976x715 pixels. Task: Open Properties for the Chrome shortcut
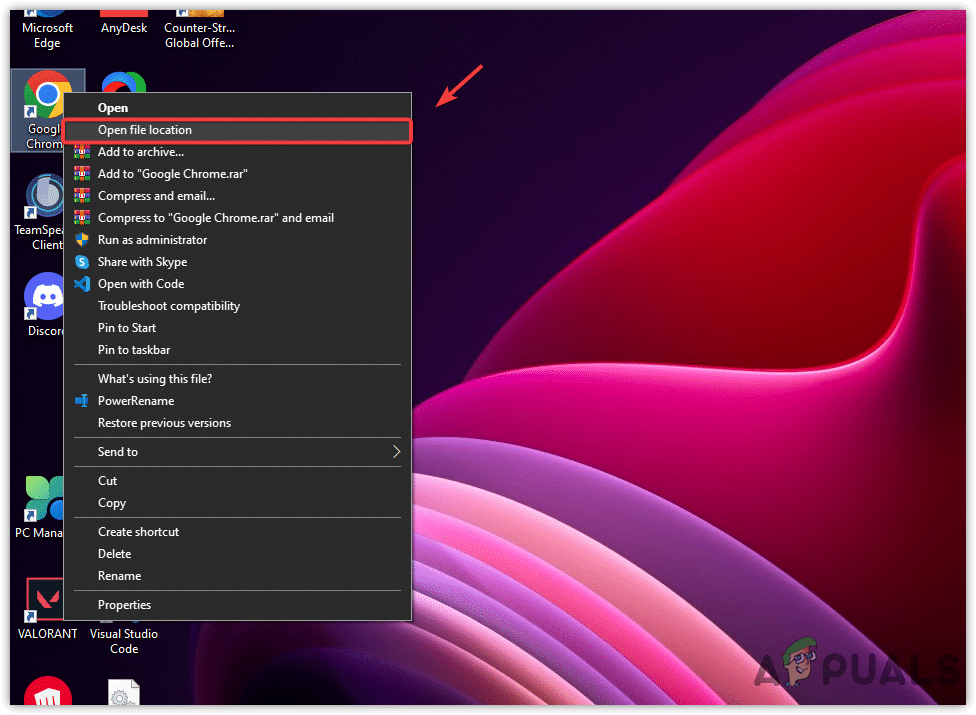[x=124, y=604]
